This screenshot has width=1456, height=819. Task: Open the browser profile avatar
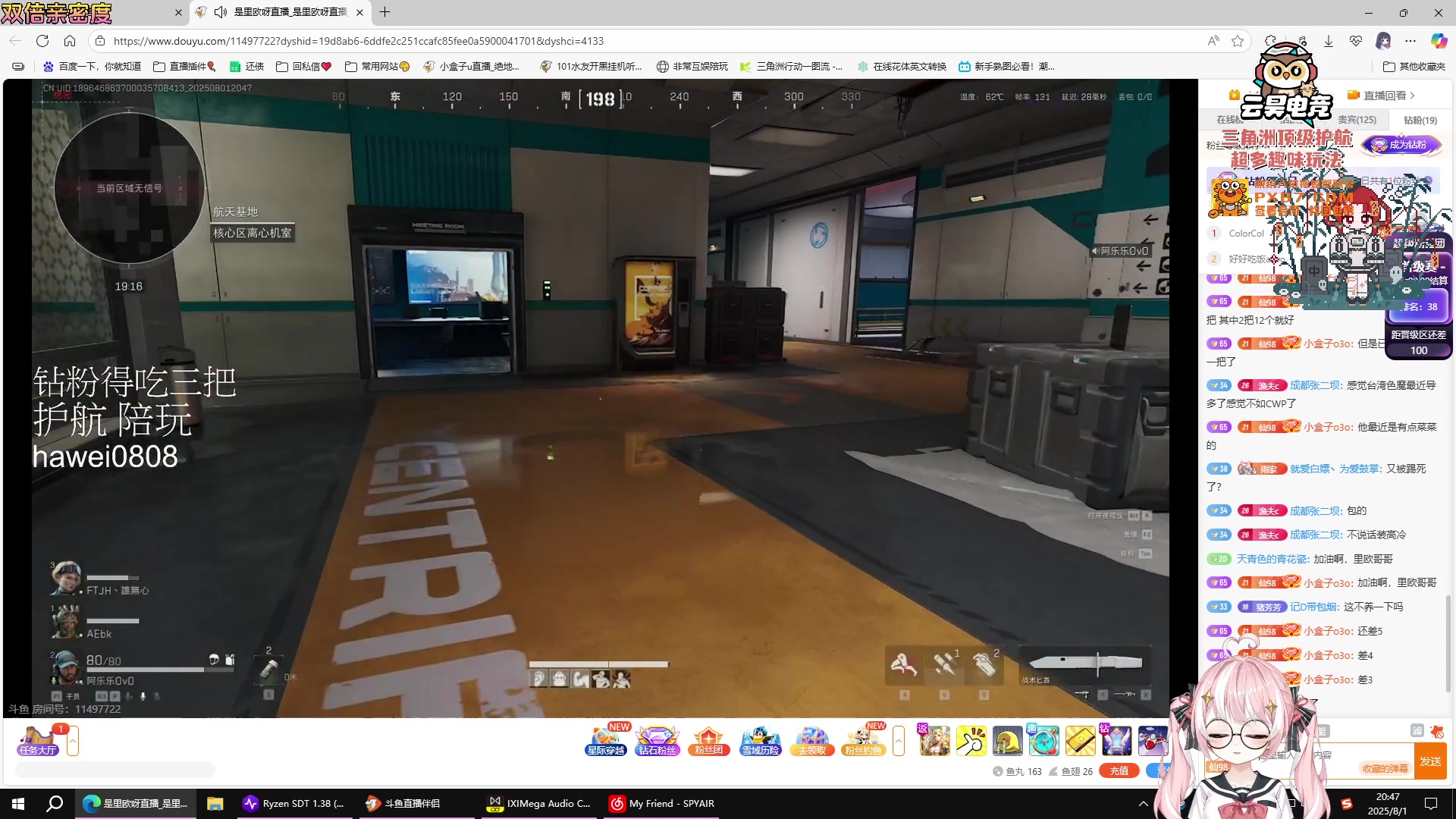click(x=1383, y=41)
